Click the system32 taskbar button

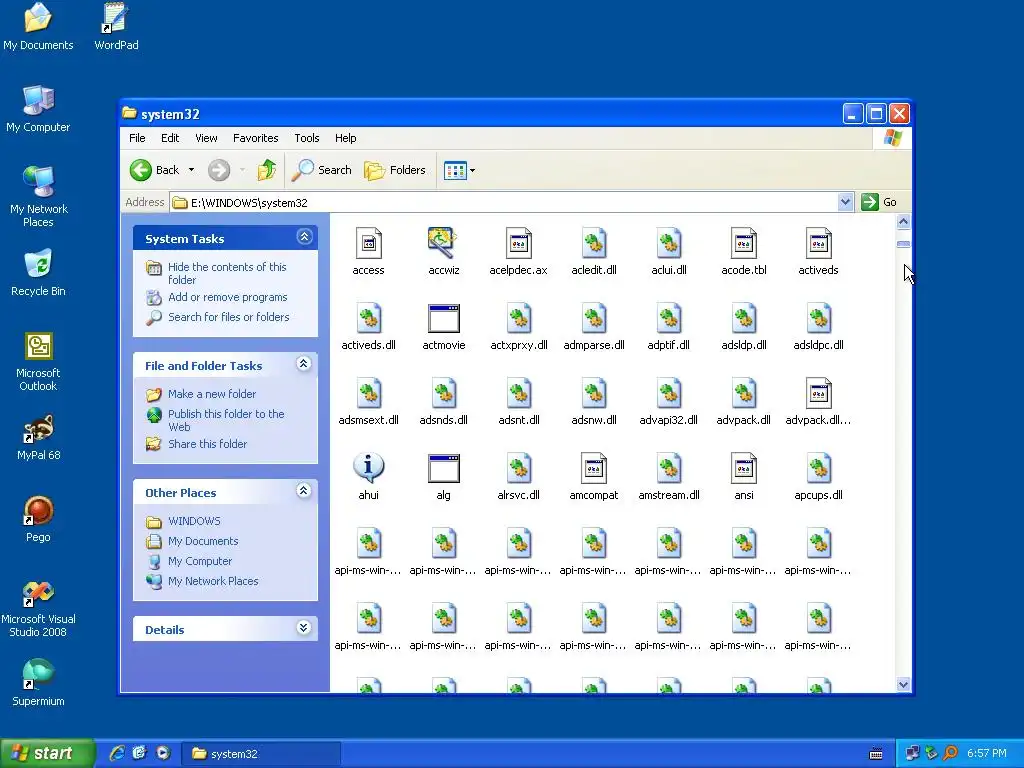tap(261, 754)
